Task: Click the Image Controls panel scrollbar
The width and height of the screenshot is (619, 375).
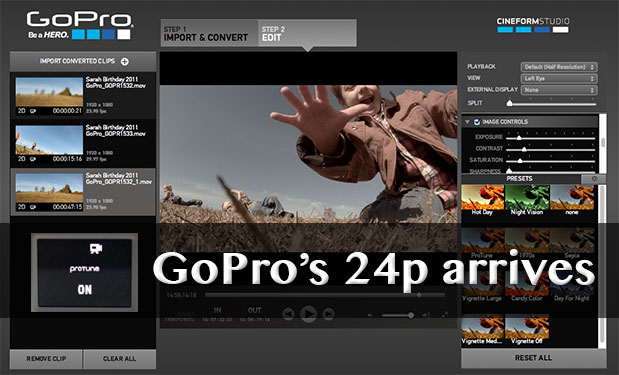Action: click(602, 143)
